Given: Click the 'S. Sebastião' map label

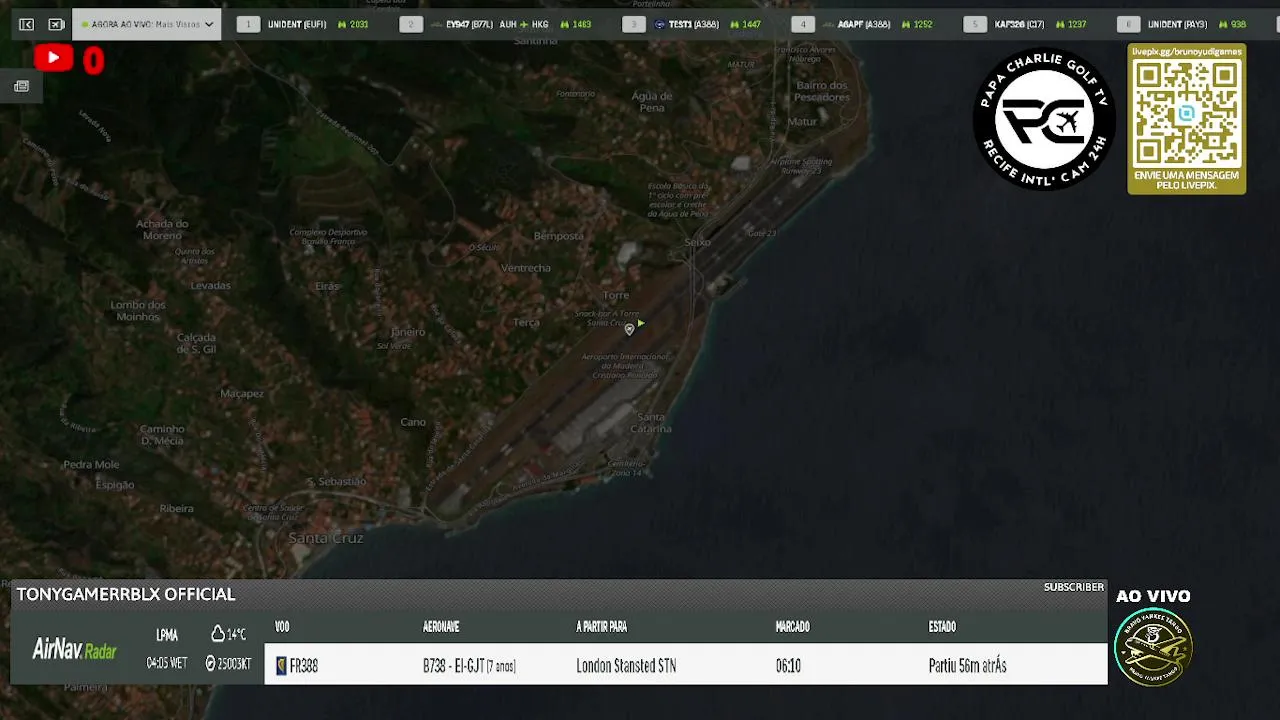Looking at the screenshot, I should (x=336, y=482).
